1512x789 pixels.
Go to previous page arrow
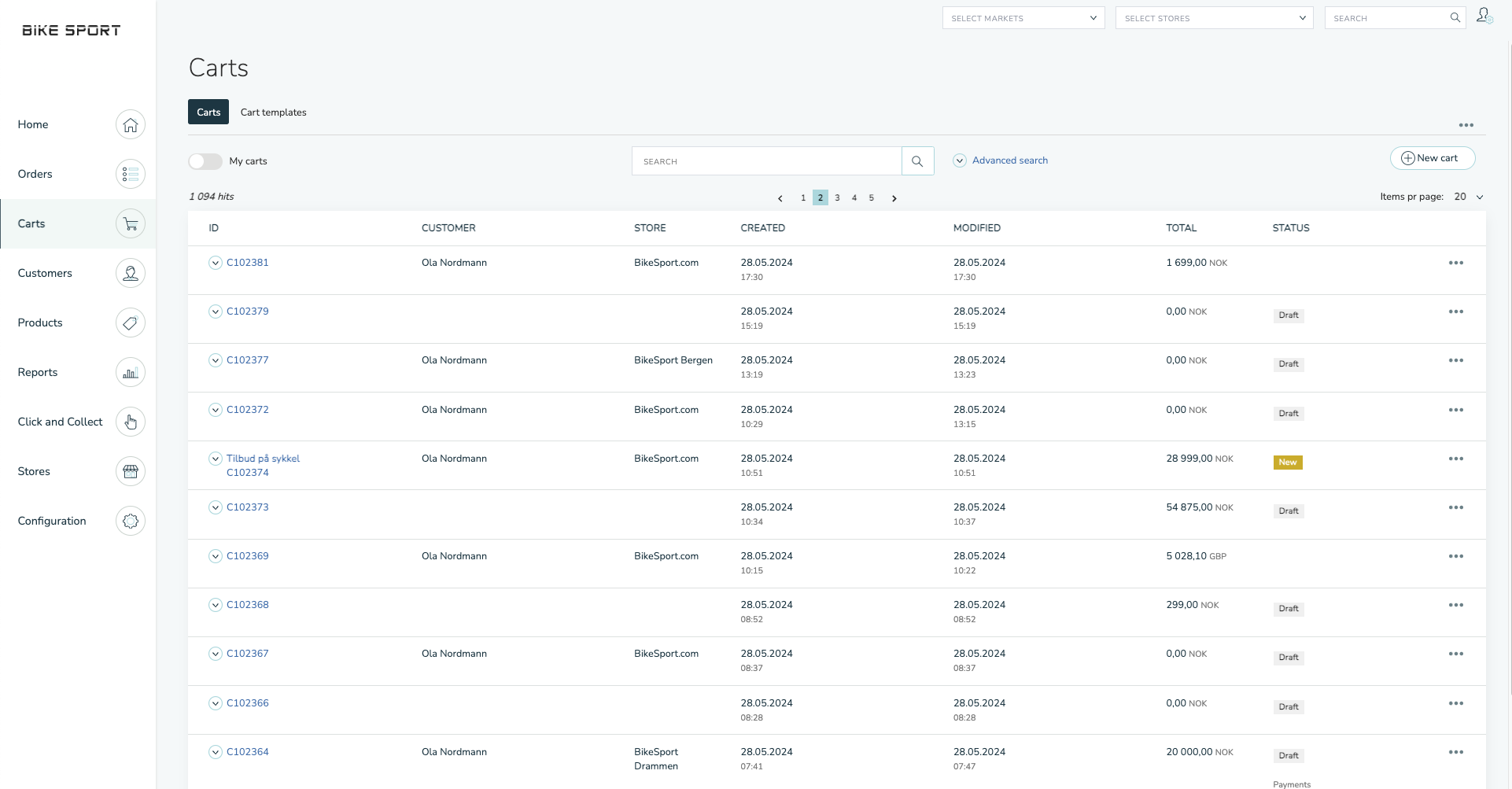tap(780, 198)
